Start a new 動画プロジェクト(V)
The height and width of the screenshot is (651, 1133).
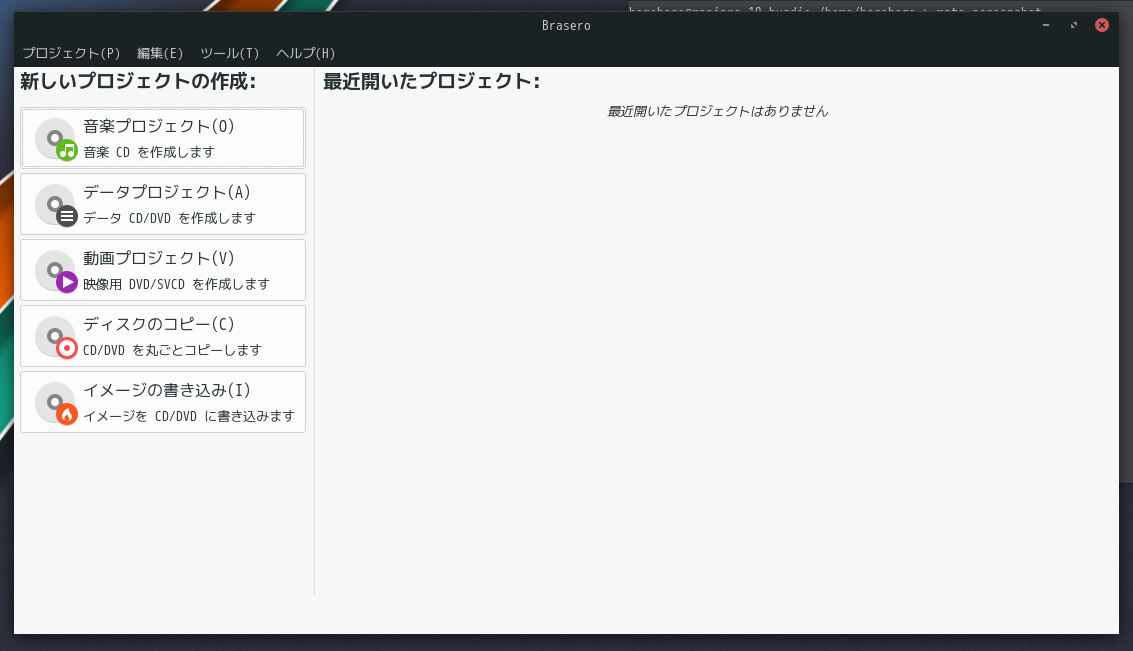(x=163, y=270)
